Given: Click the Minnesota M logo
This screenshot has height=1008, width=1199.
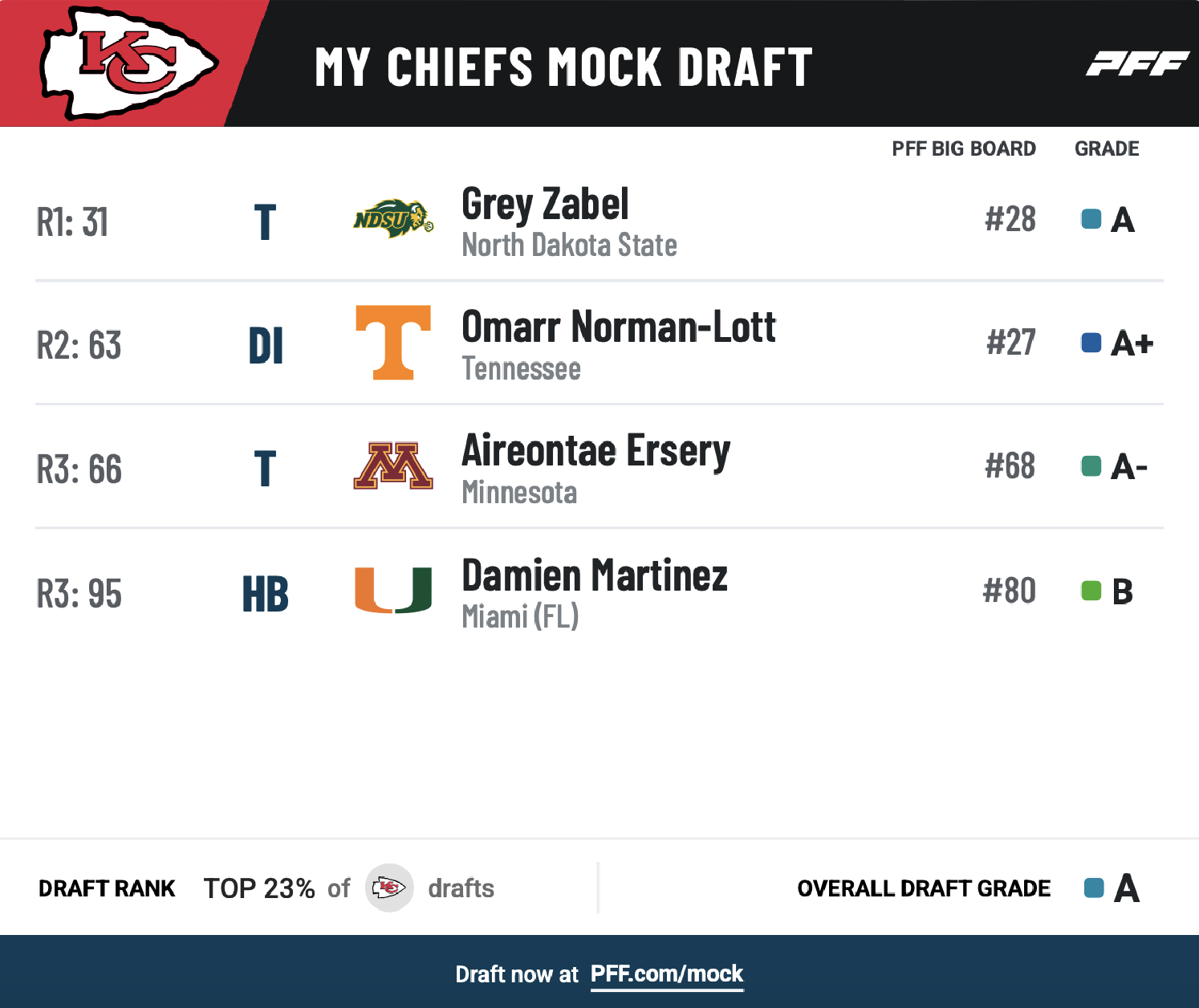Looking at the screenshot, I should (393, 466).
